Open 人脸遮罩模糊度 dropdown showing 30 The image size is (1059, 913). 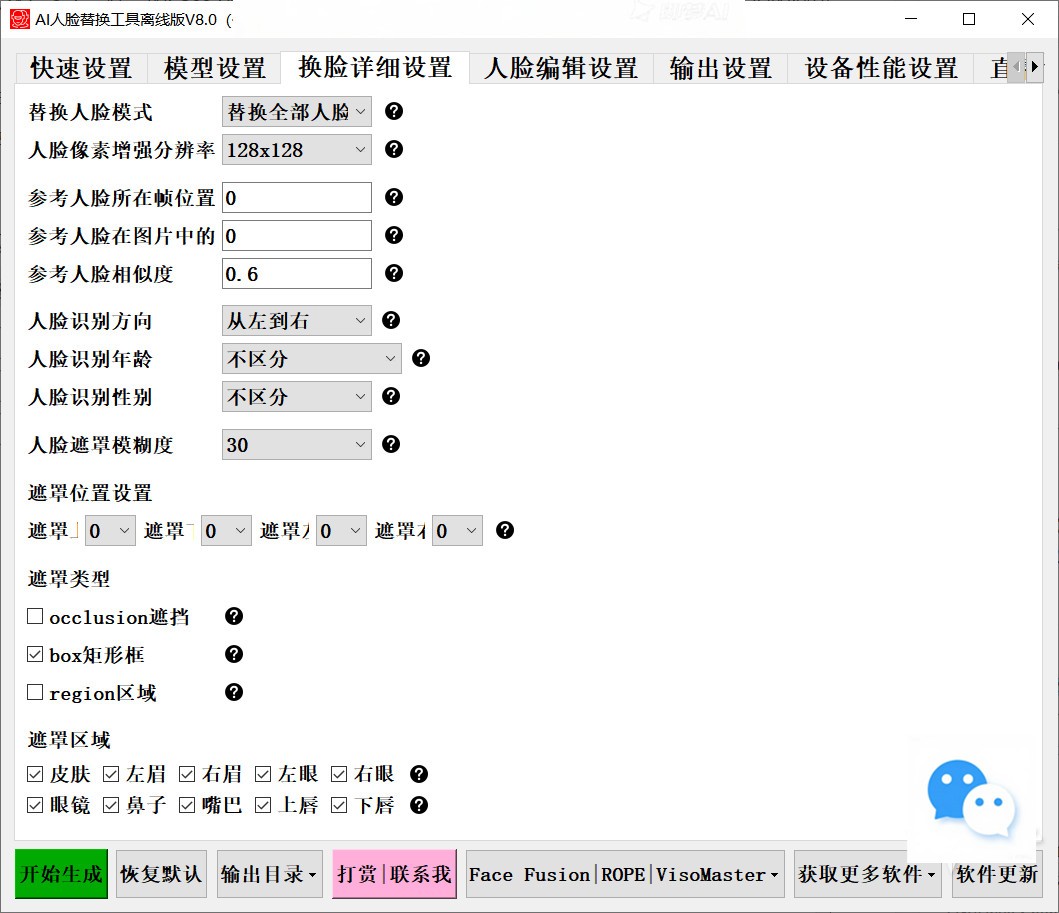296,444
